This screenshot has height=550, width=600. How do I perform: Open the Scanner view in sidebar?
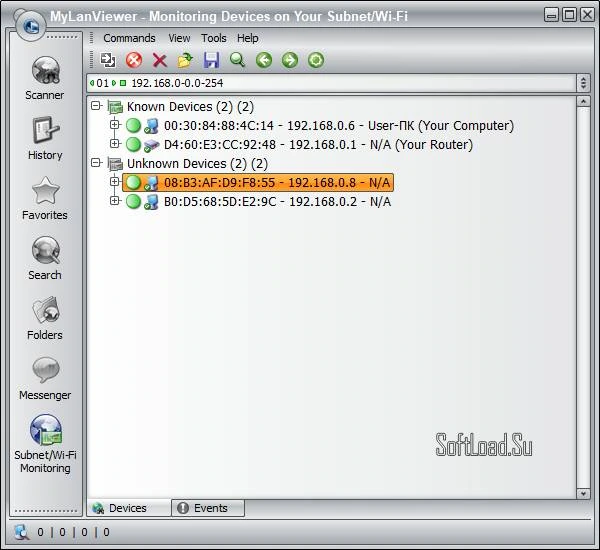pyautogui.click(x=45, y=78)
